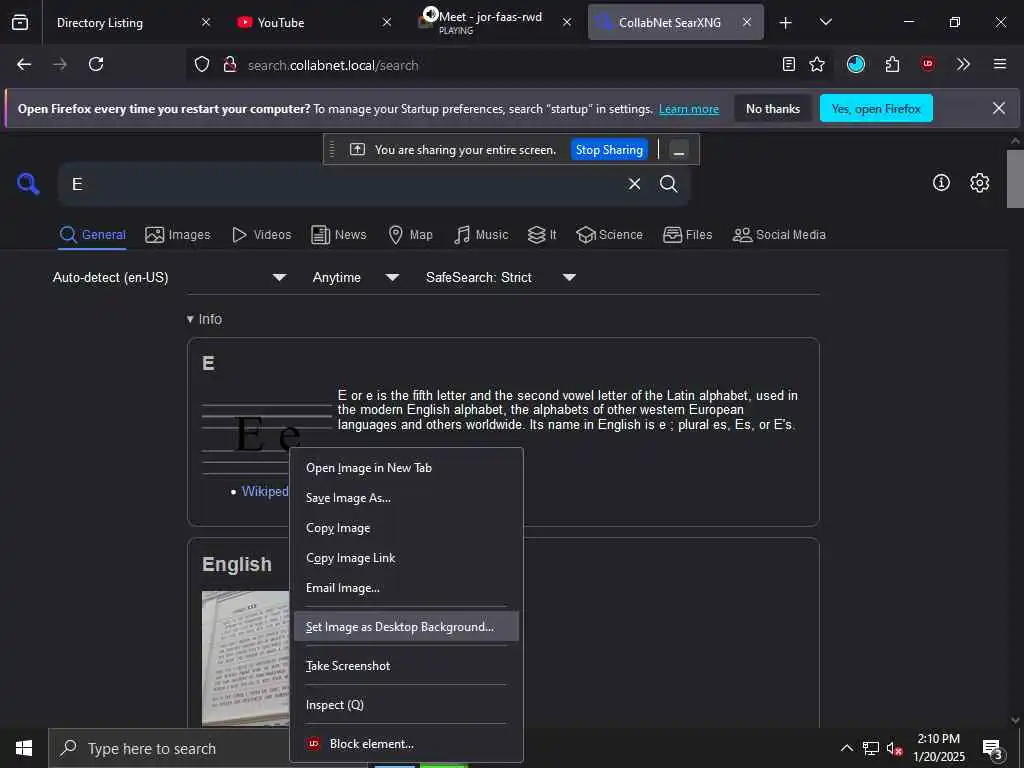This screenshot has width=1024, height=768.
Task: Open the SafeSearch: Strict dropdown
Action: [x=501, y=278]
